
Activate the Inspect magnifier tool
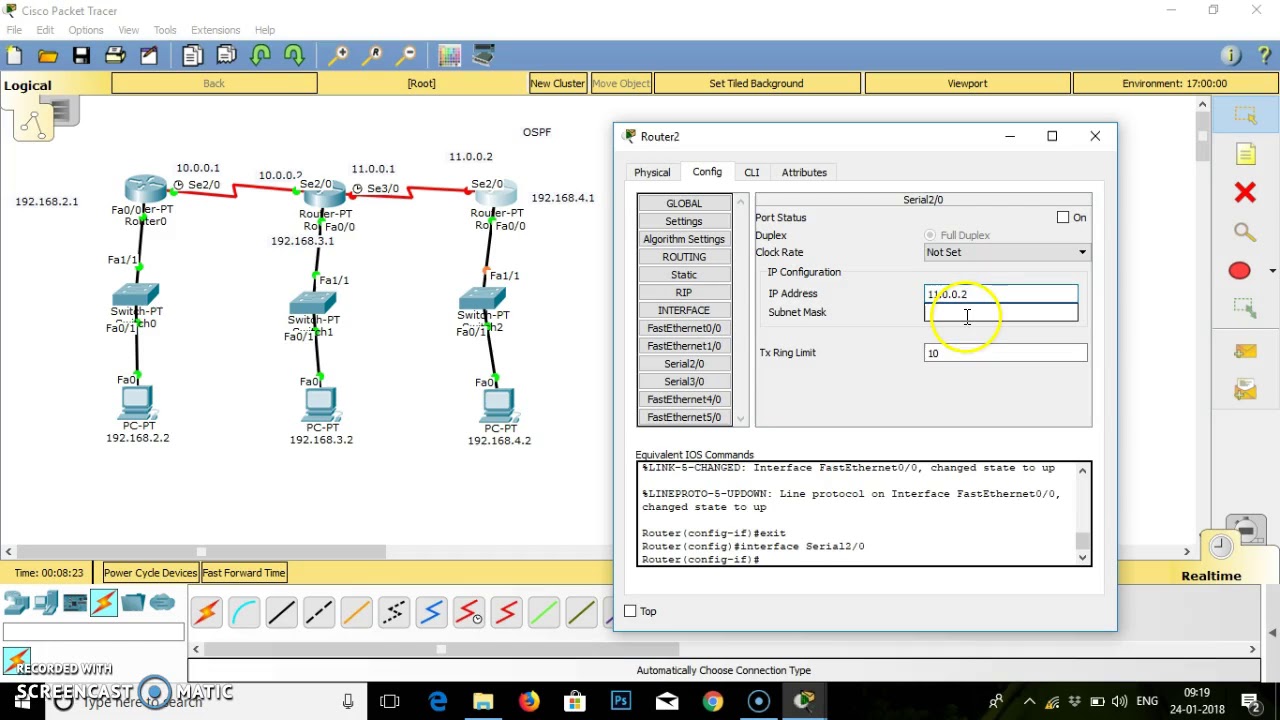click(x=1245, y=232)
